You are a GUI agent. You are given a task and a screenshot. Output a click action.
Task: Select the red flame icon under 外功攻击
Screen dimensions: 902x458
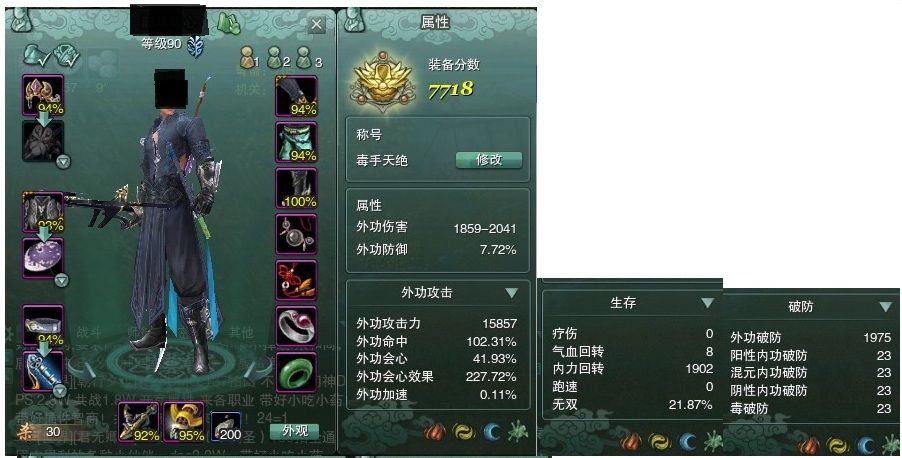click(435, 432)
